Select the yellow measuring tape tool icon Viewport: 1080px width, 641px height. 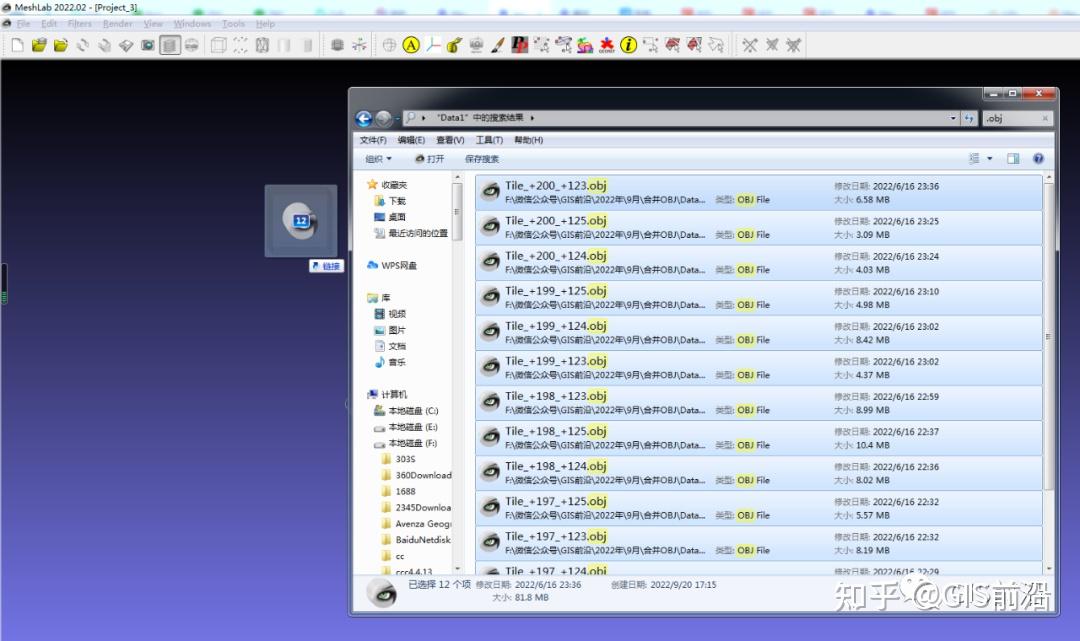pyautogui.click(x=452, y=45)
